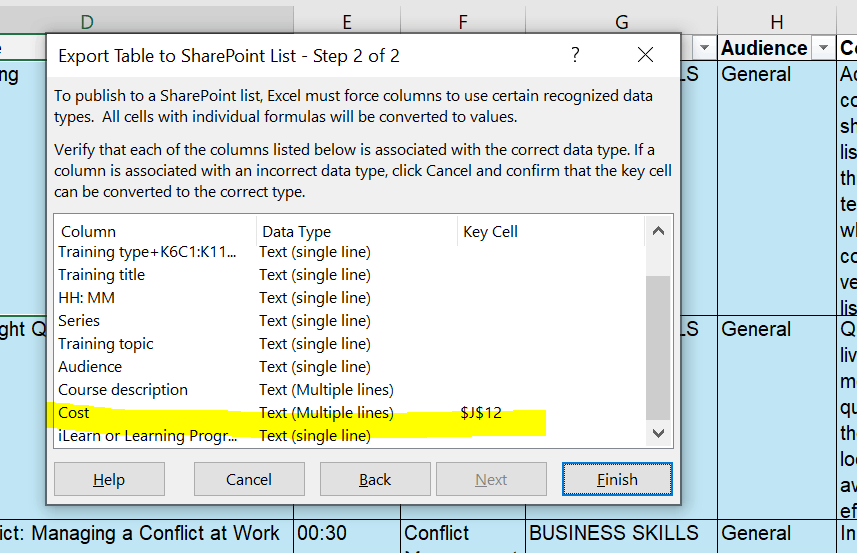
Task: Click the dialog title 'Export Table to SharePoint List'
Action: 229,56
